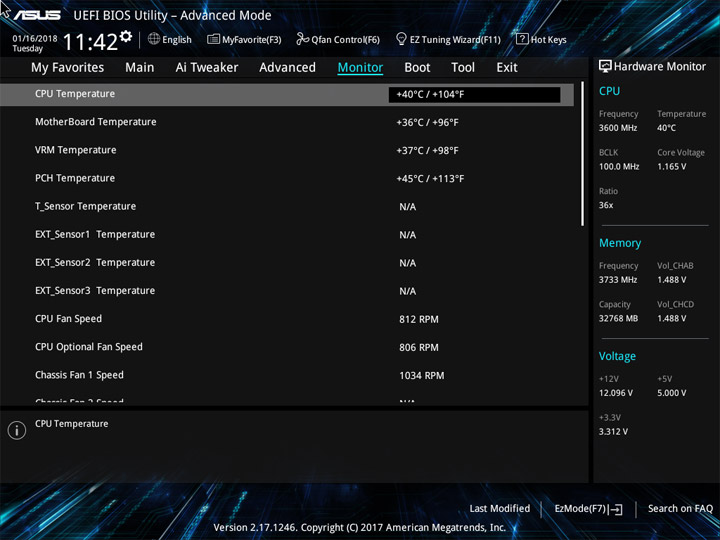The height and width of the screenshot is (540, 720).
Task: Select the Monitor tab
Action: pos(360,68)
